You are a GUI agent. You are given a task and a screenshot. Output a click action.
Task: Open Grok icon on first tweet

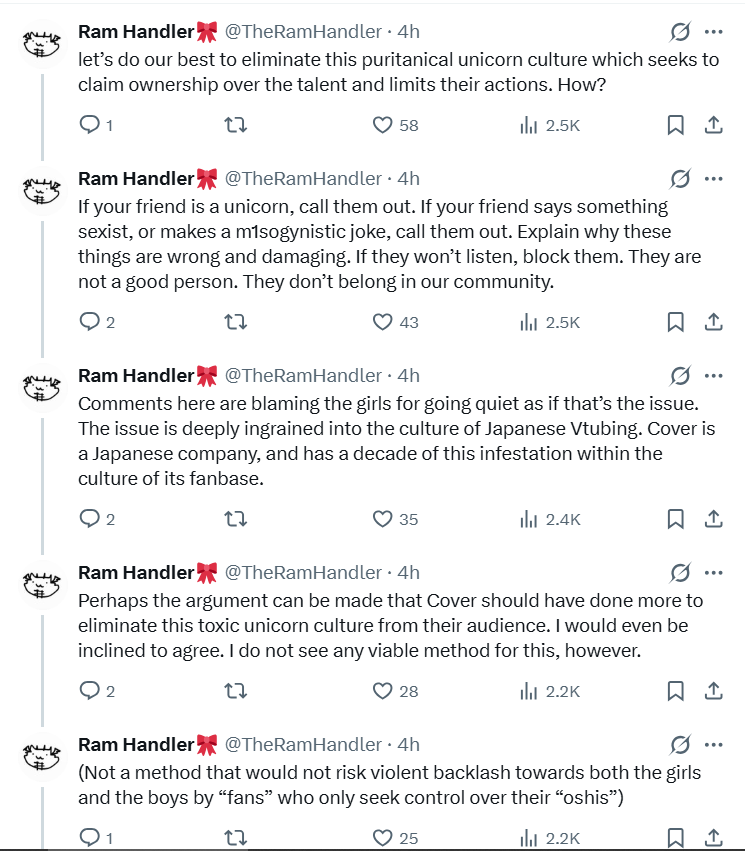[680, 32]
